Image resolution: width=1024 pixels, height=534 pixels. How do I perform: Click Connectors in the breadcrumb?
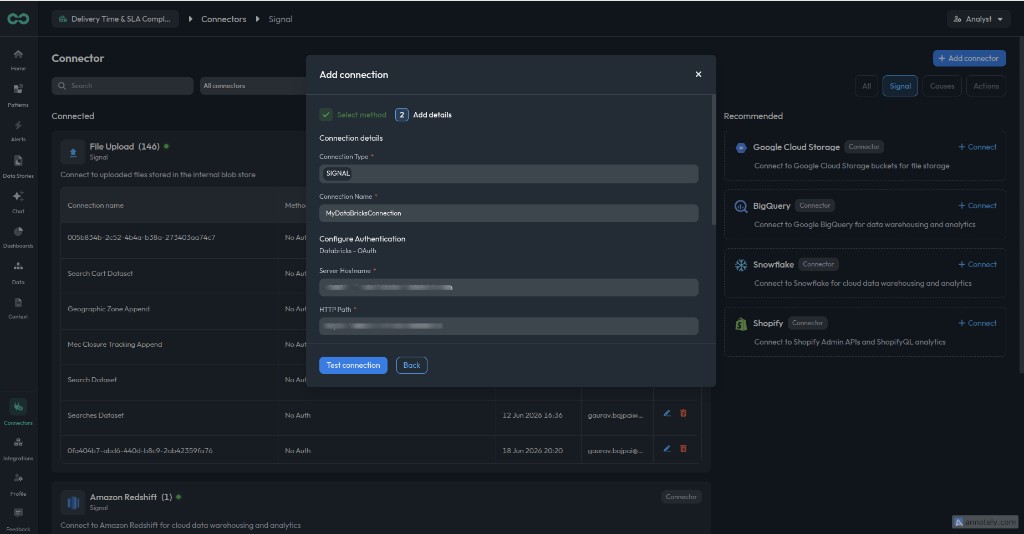[223, 19]
